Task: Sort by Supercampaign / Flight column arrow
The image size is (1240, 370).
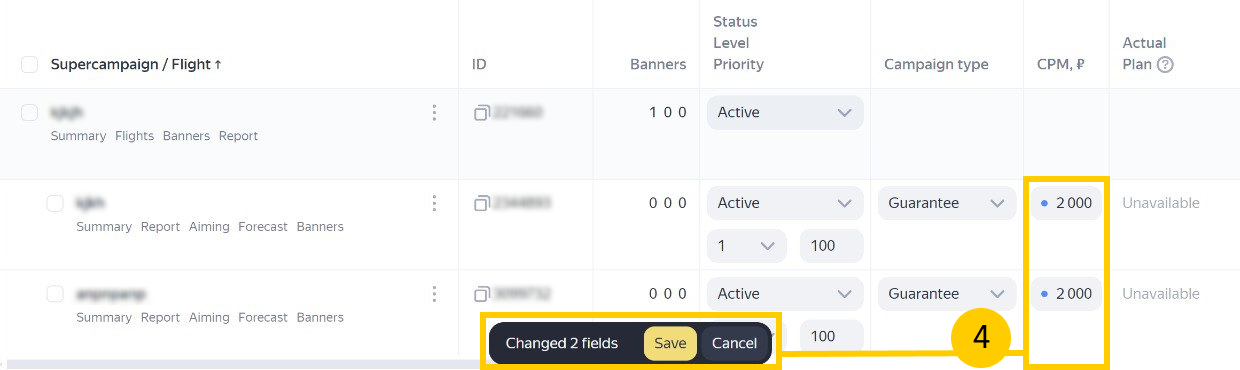Action: [x=218, y=64]
